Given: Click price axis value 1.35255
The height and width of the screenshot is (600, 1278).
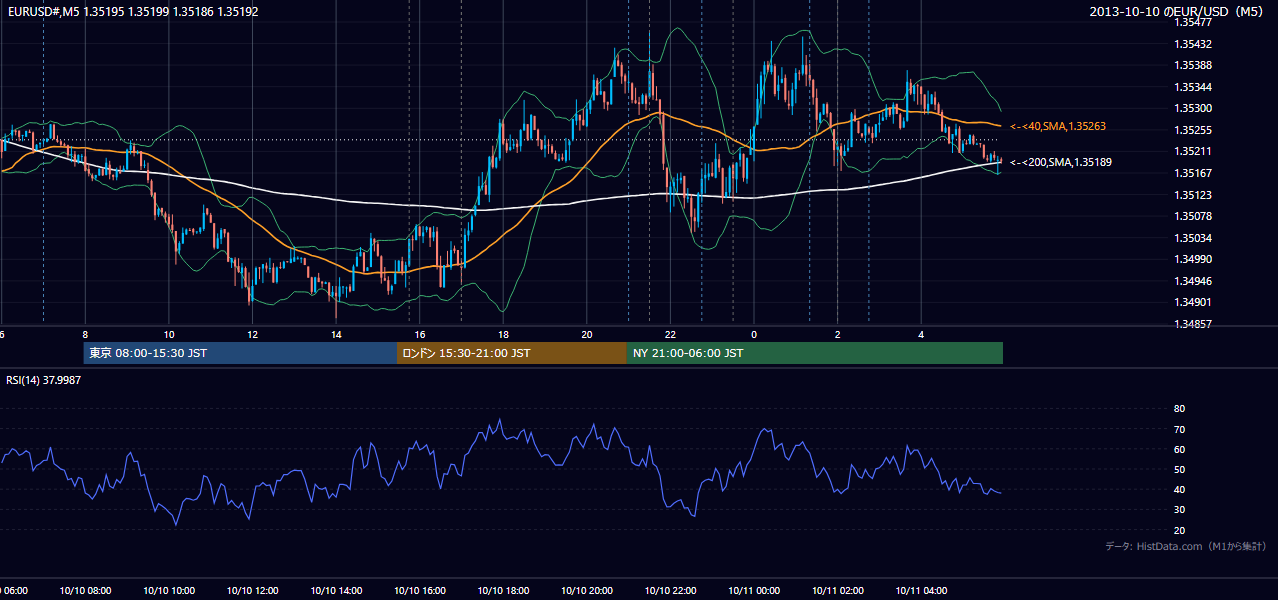Looking at the screenshot, I should 1193,130.
